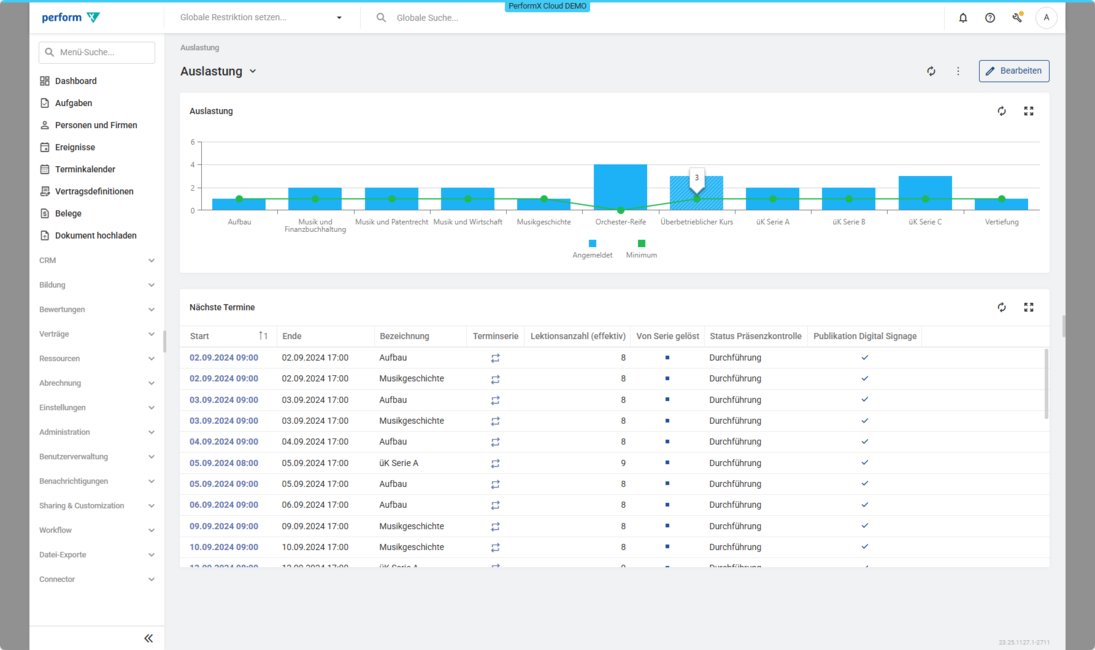Expand the Nächste Termine panel fullscreen
1095x650 pixels.
(1028, 307)
